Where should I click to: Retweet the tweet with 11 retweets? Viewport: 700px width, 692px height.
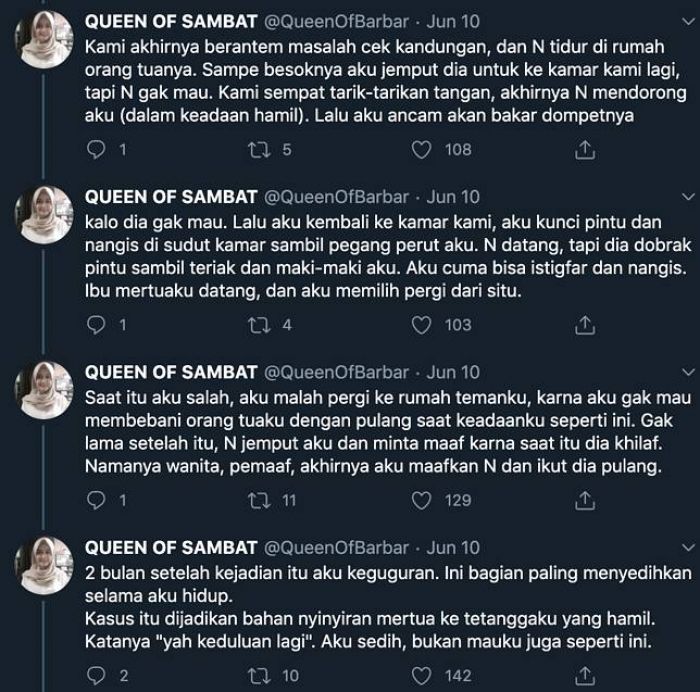click(x=259, y=500)
